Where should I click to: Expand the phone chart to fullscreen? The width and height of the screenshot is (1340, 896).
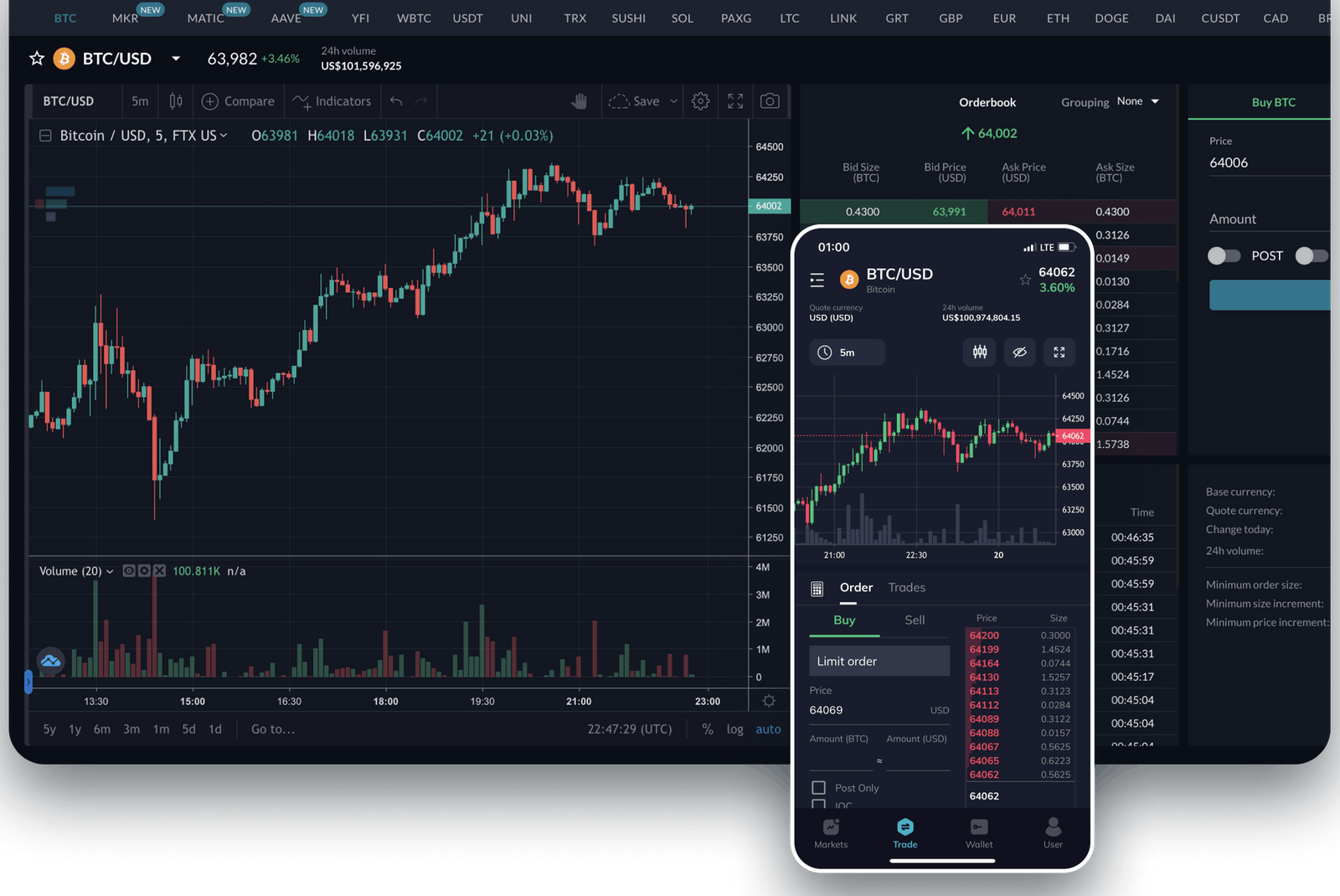point(1059,353)
